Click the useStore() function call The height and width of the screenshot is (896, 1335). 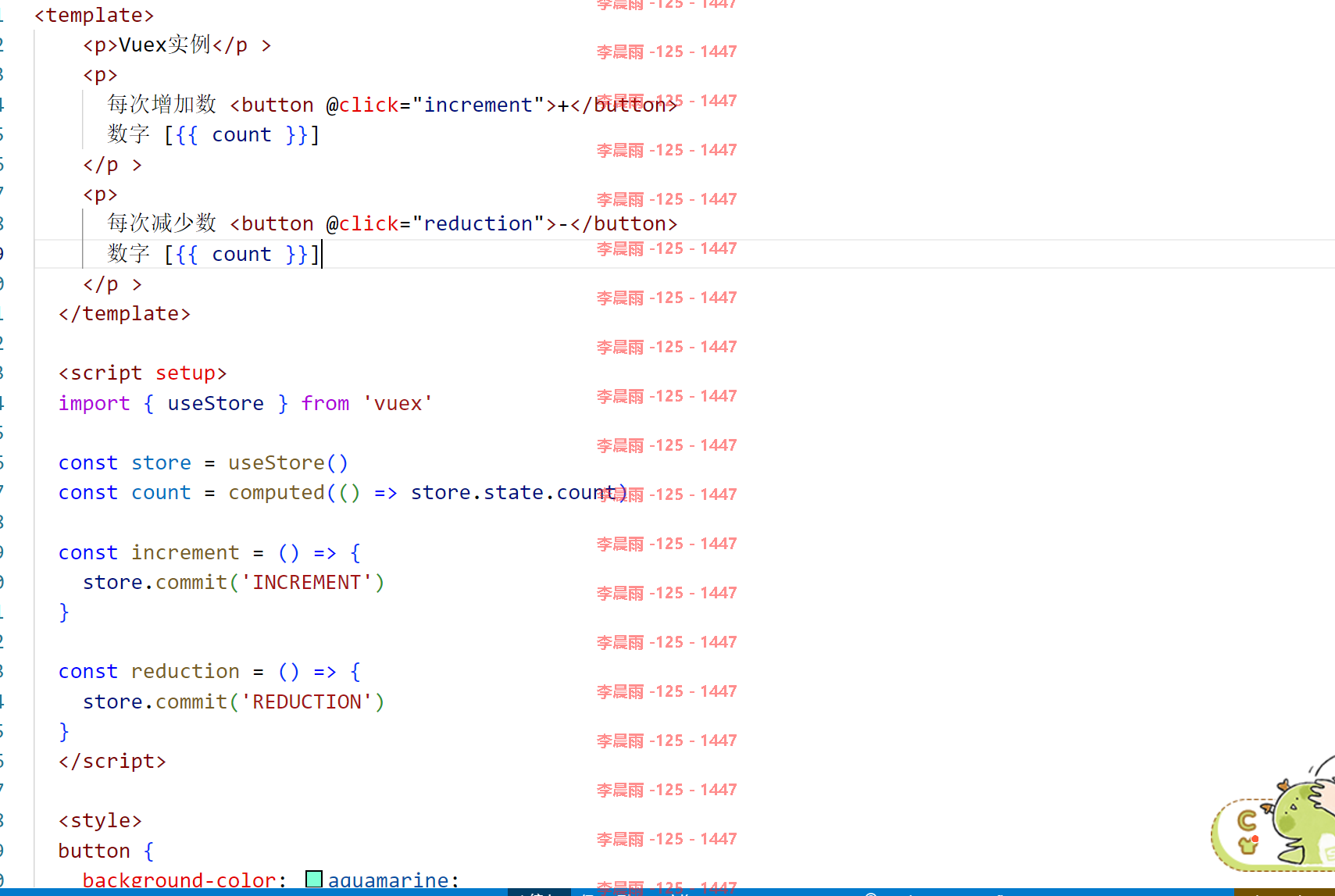[x=288, y=462]
